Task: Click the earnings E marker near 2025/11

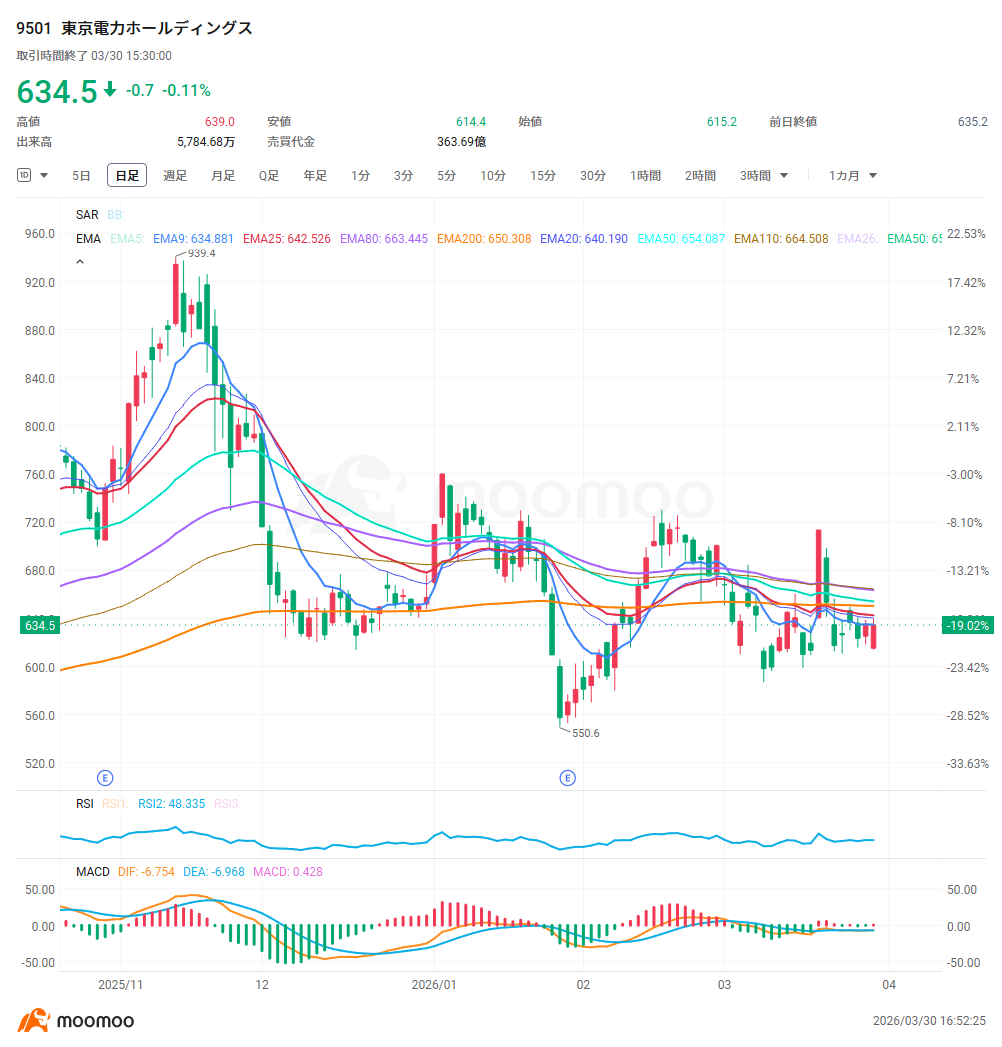Action: tap(105, 778)
